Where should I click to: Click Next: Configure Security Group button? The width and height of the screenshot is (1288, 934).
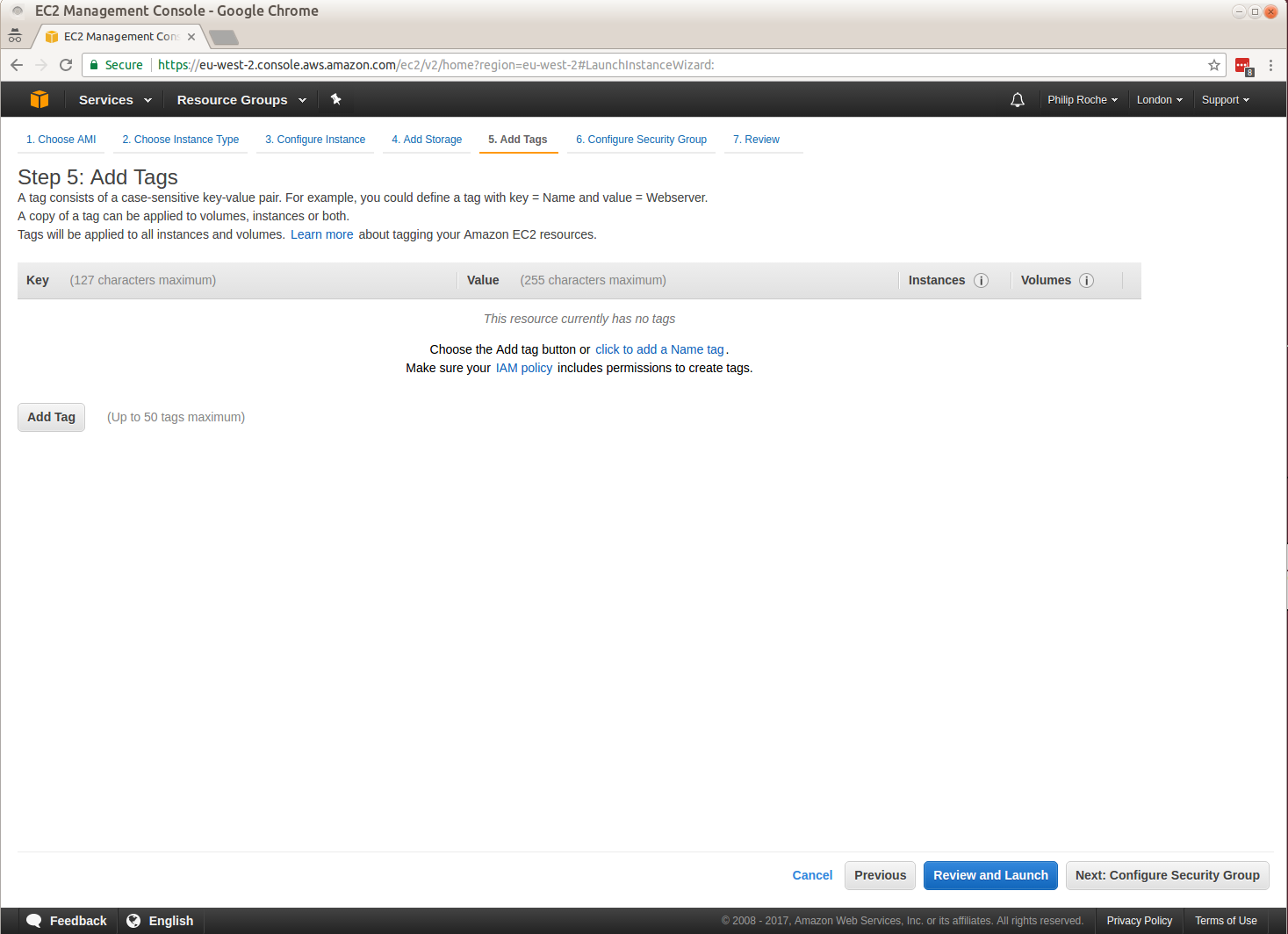point(1168,875)
